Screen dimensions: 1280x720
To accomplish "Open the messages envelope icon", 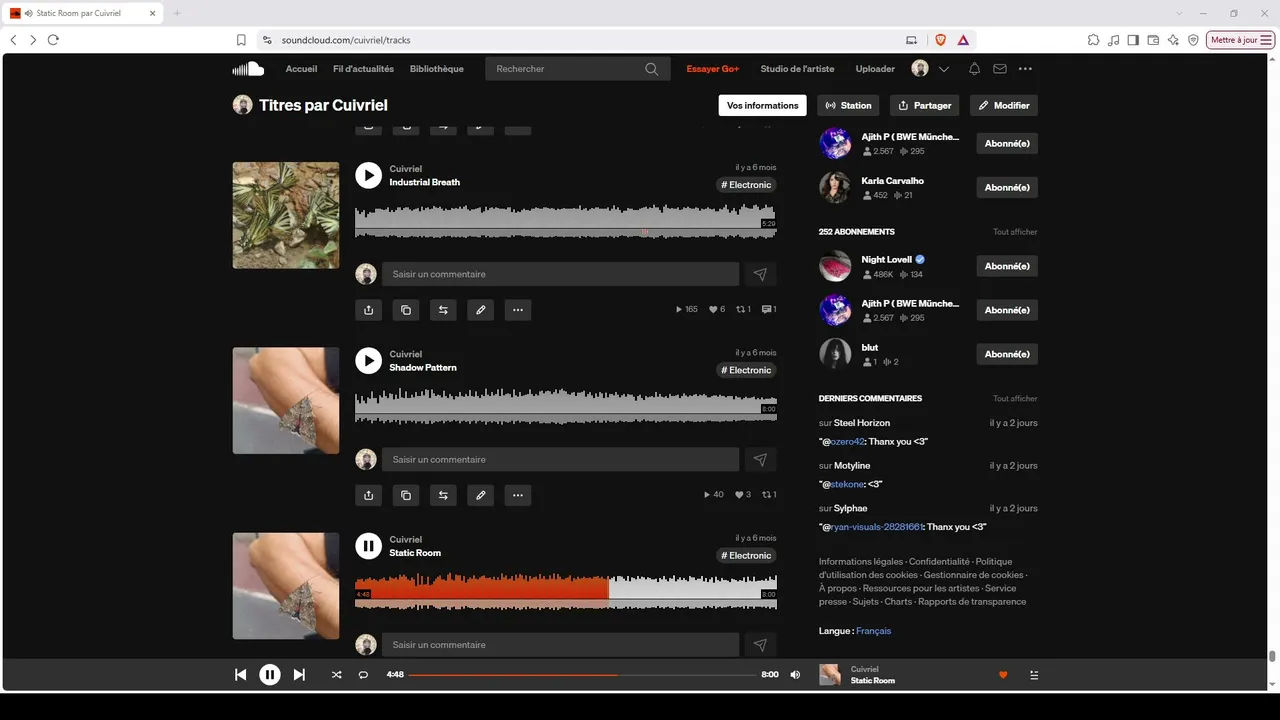I will 1000,69.
